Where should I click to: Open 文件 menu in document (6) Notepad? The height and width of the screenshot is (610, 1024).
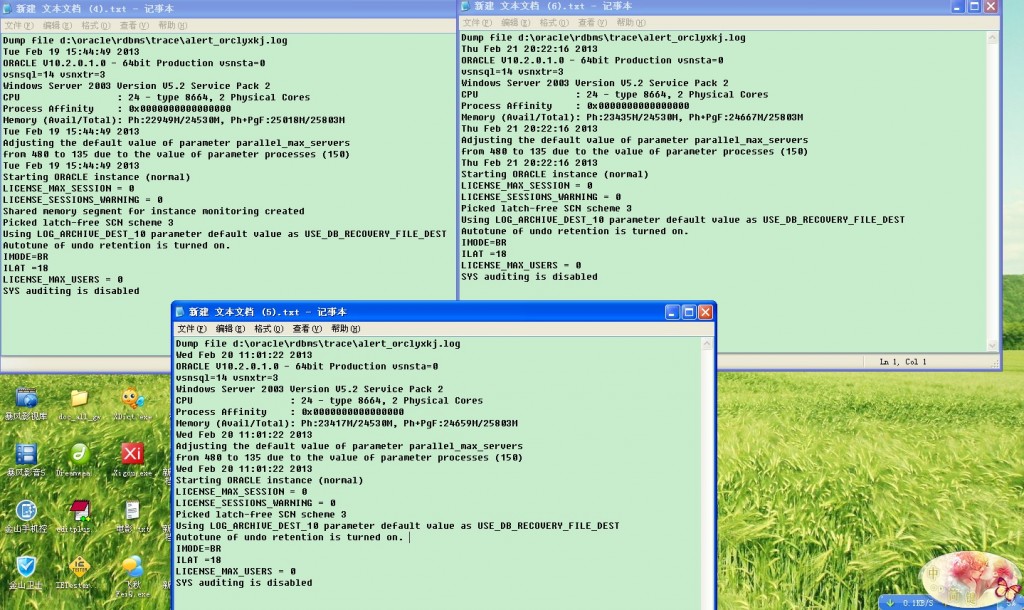476,23
